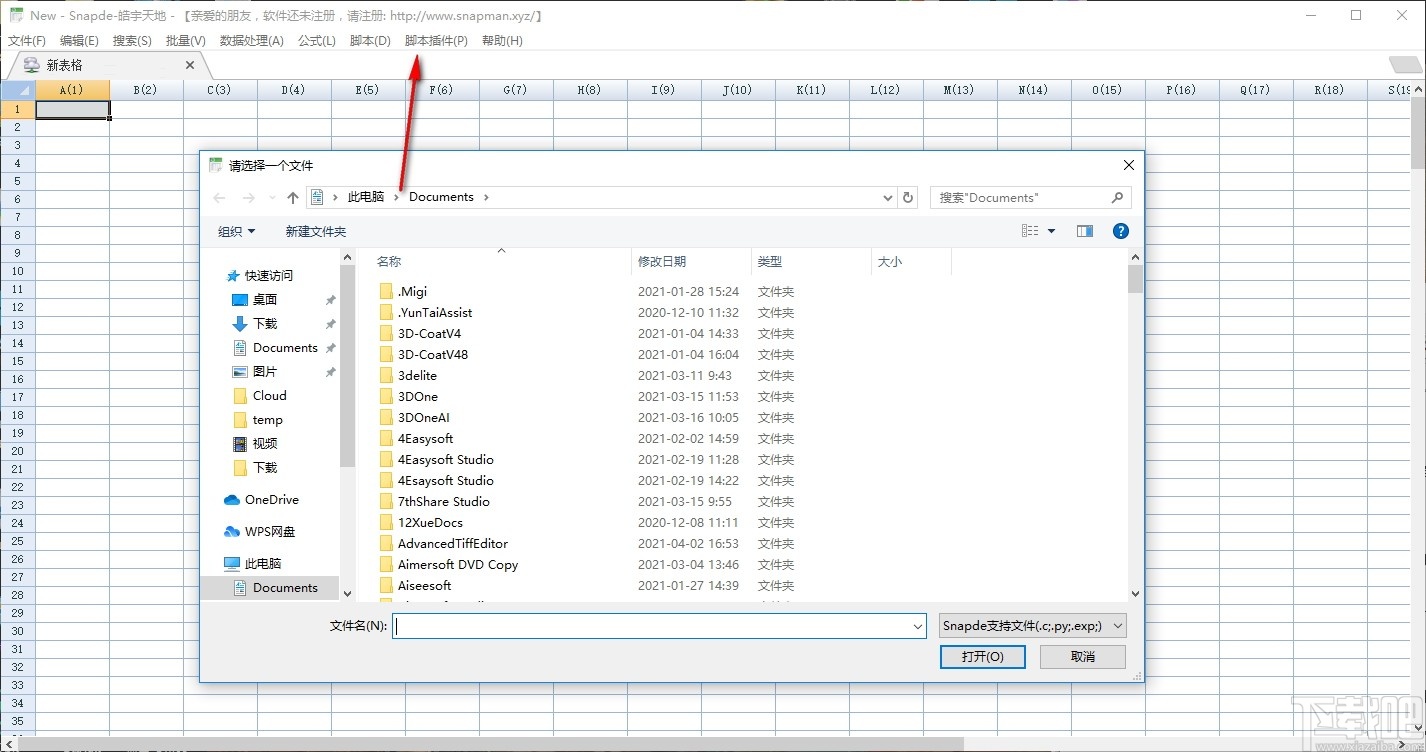Close the 新表格 tab
This screenshot has height=752, width=1426.
[x=190, y=65]
